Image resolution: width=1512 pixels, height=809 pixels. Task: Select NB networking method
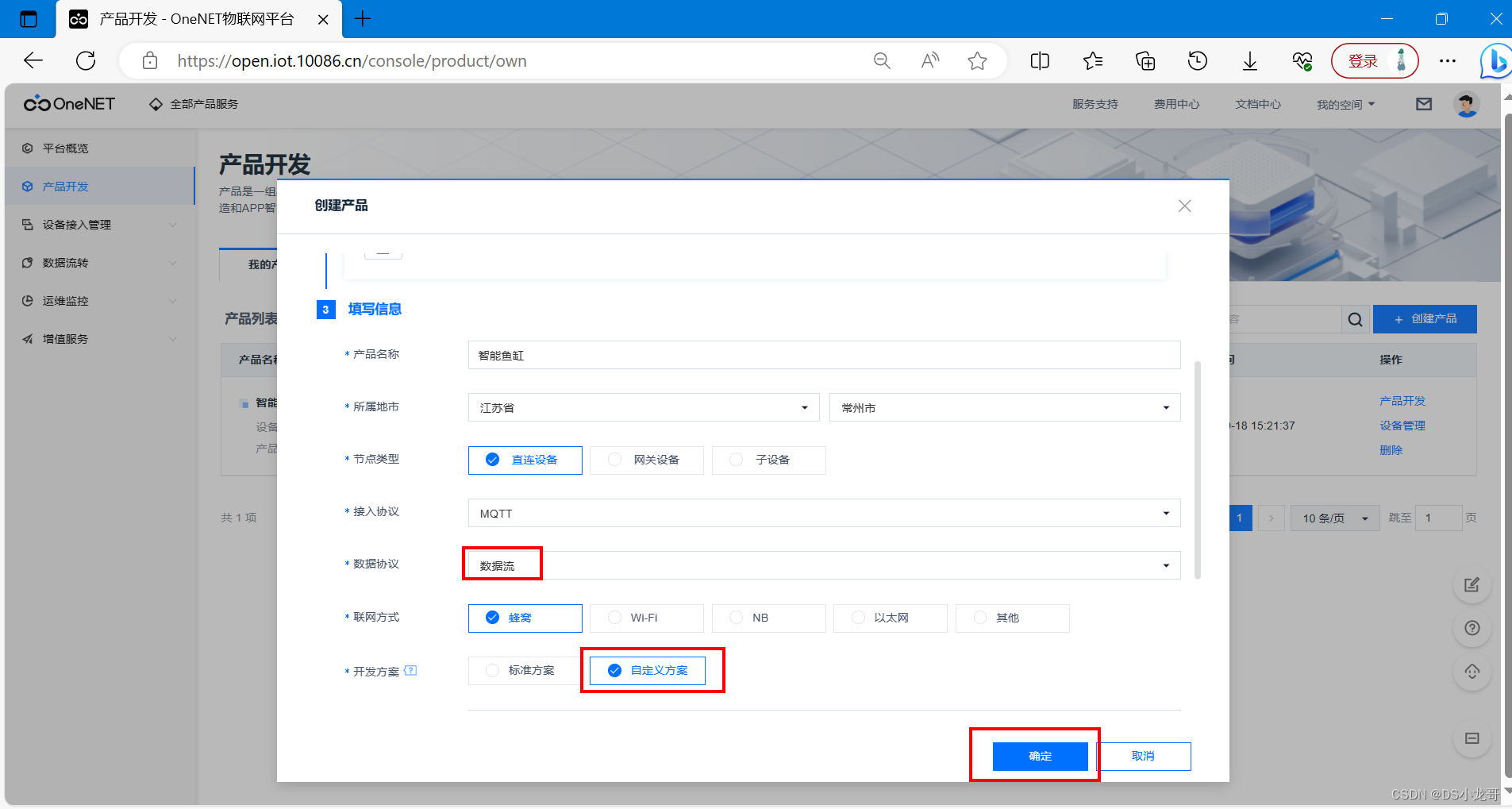768,618
